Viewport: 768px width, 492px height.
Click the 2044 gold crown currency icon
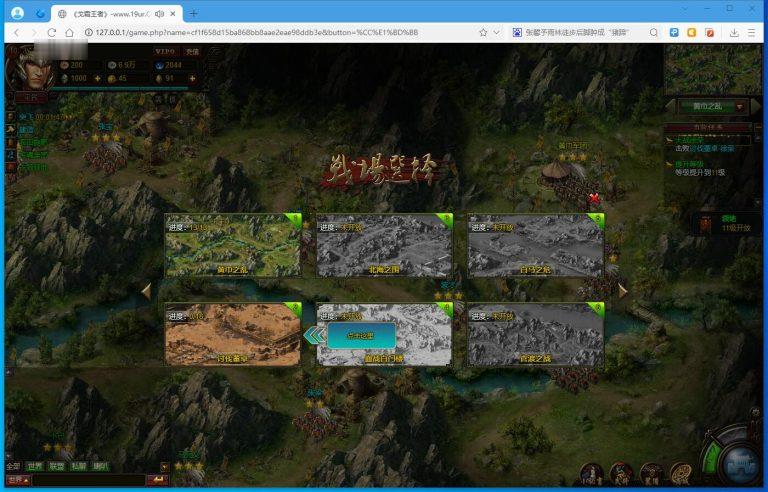pyautogui.click(x=159, y=65)
